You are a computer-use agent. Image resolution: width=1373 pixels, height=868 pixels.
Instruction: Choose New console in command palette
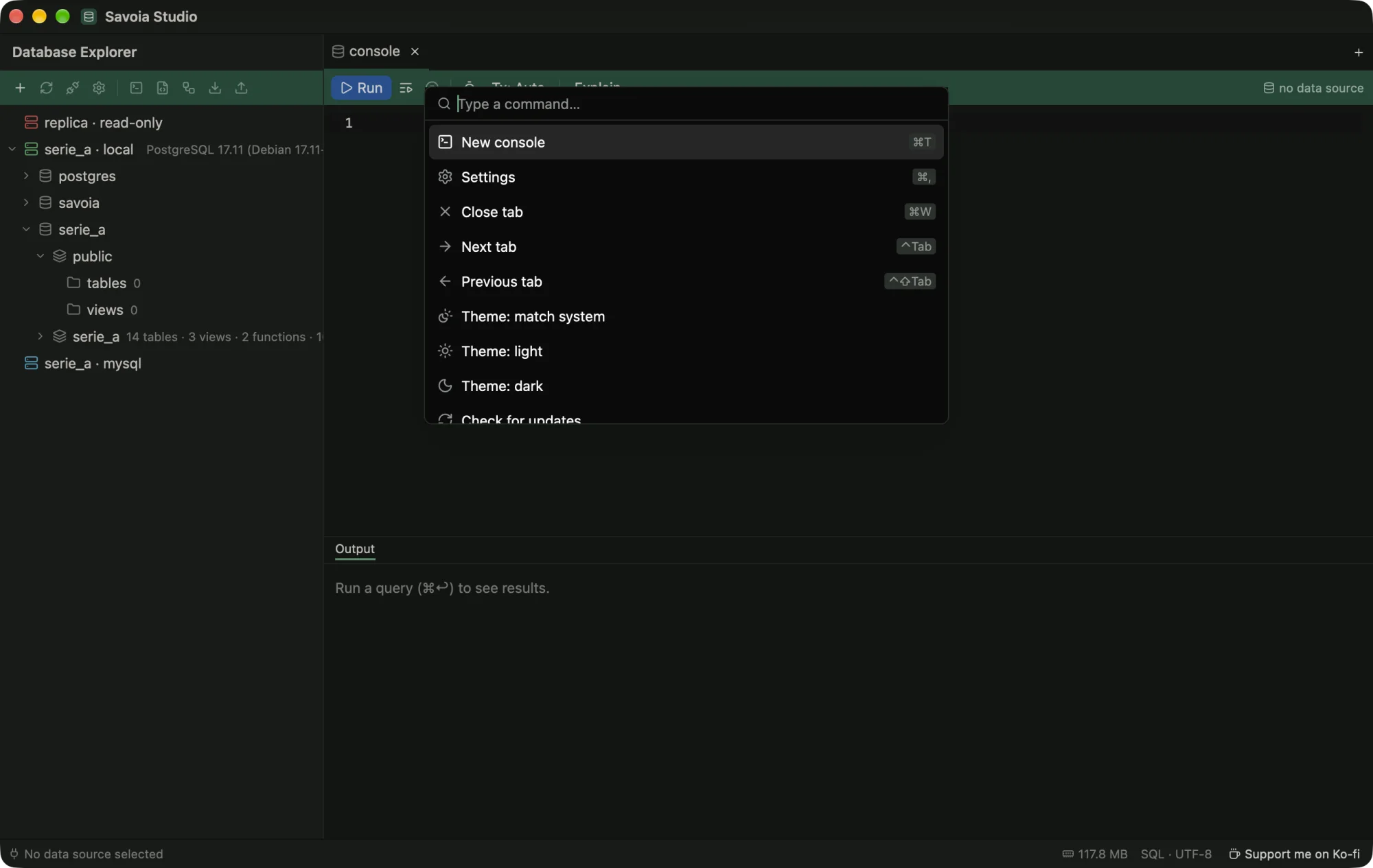click(x=686, y=142)
